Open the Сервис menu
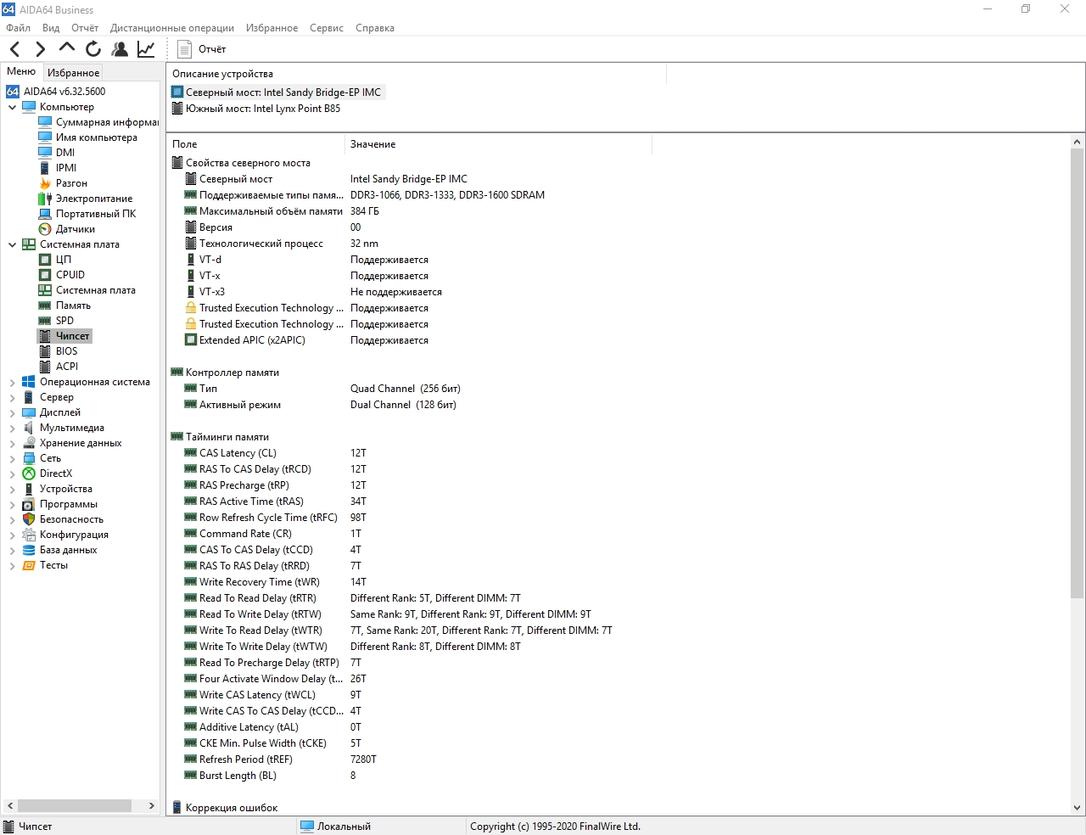1086x835 pixels. (x=326, y=28)
